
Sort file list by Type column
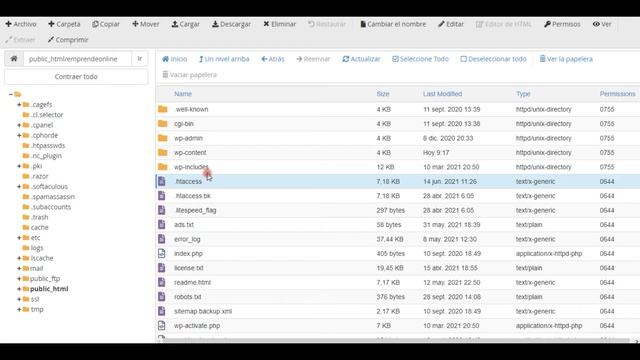(x=523, y=94)
